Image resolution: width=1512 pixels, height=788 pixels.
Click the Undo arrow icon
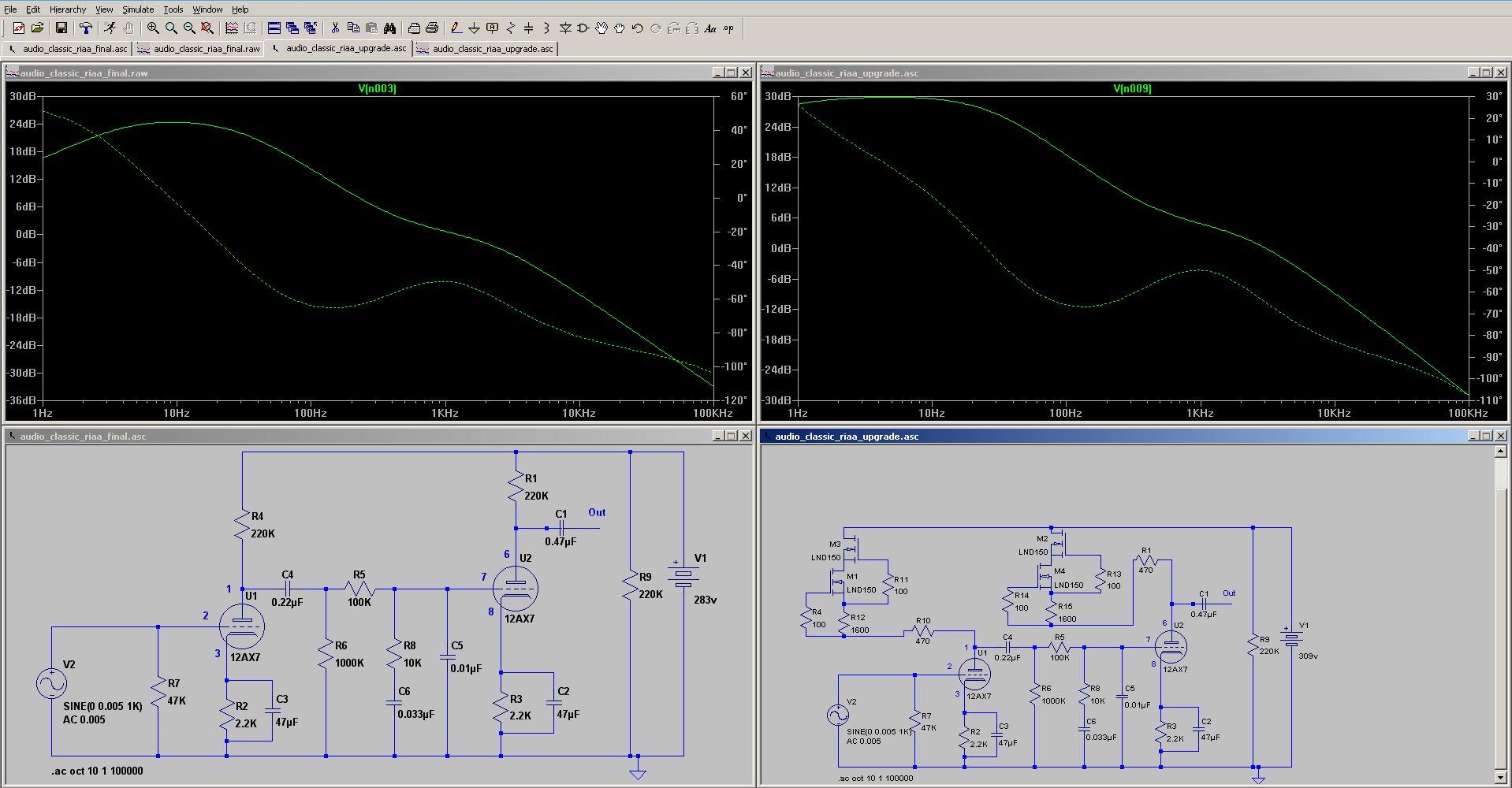click(x=638, y=28)
